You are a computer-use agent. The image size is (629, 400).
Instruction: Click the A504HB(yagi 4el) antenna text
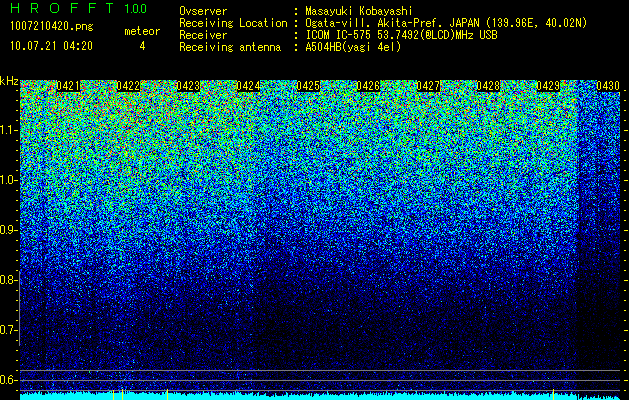click(x=353, y=47)
